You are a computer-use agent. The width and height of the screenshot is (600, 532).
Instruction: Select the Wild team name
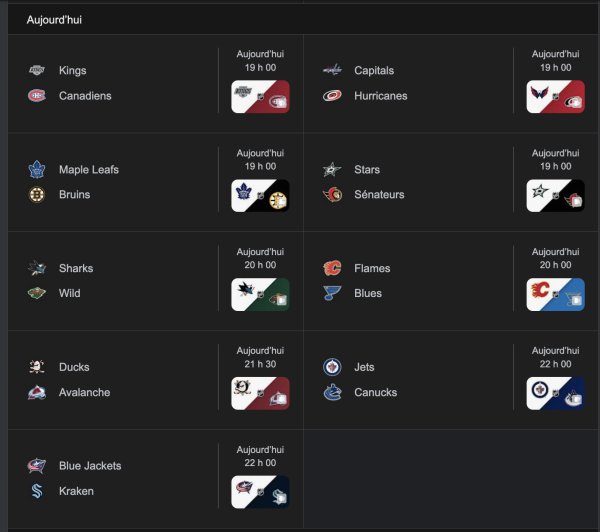(x=70, y=294)
